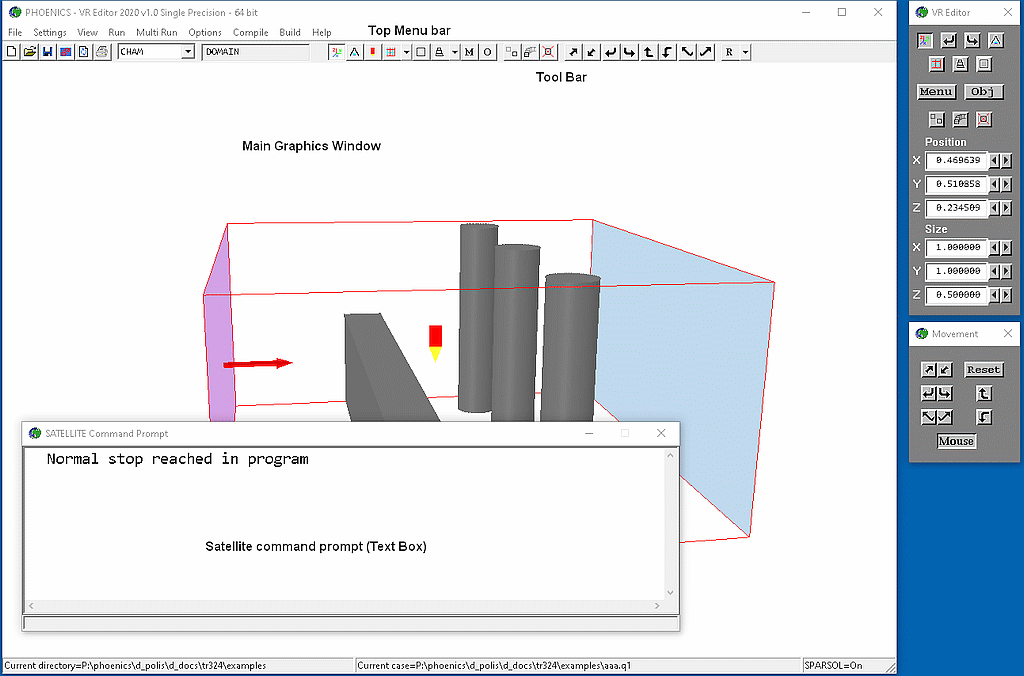Click the Print icon in the toolbar
This screenshot has height=676, width=1024.
(101, 52)
